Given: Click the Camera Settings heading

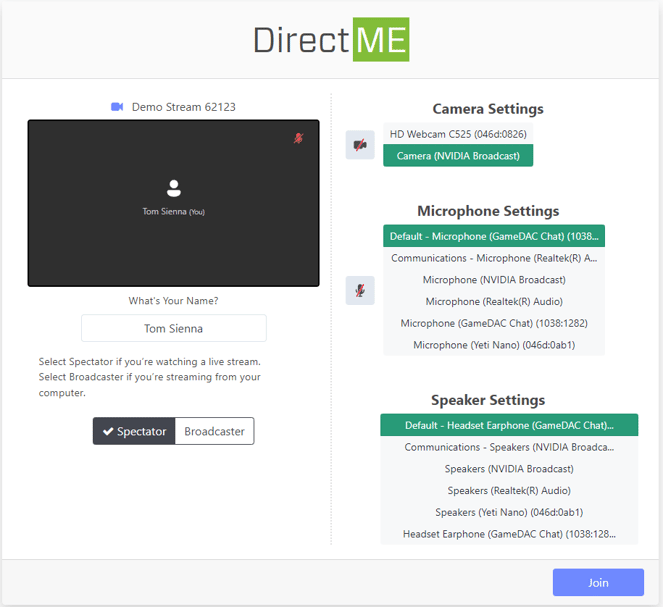Looking at the screenshot, I should point(488,109).
